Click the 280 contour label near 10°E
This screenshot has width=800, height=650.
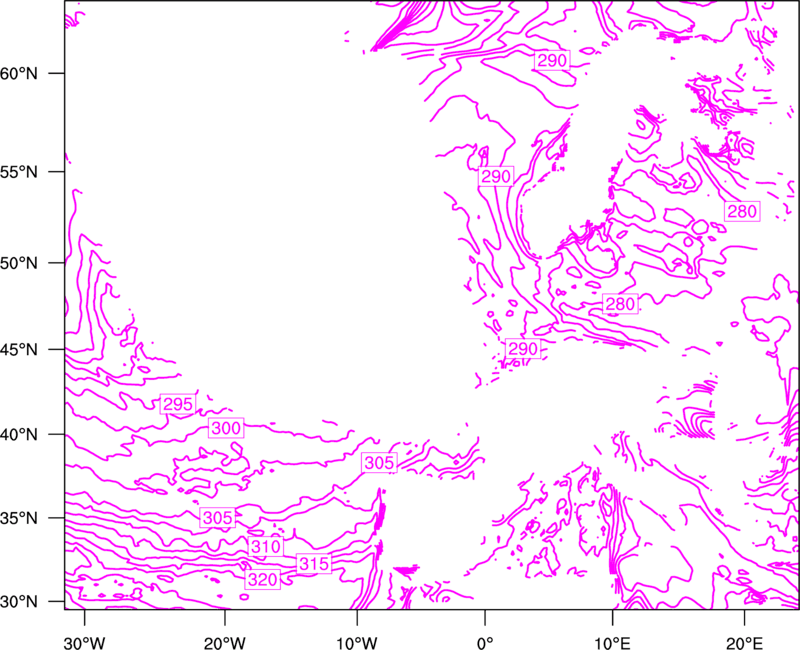pos(620,304)
